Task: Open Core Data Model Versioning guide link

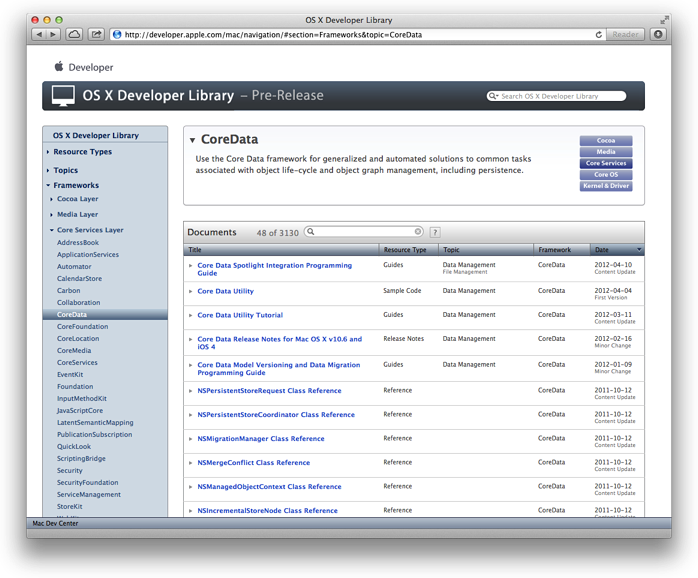Action: (x=279, y=369)
